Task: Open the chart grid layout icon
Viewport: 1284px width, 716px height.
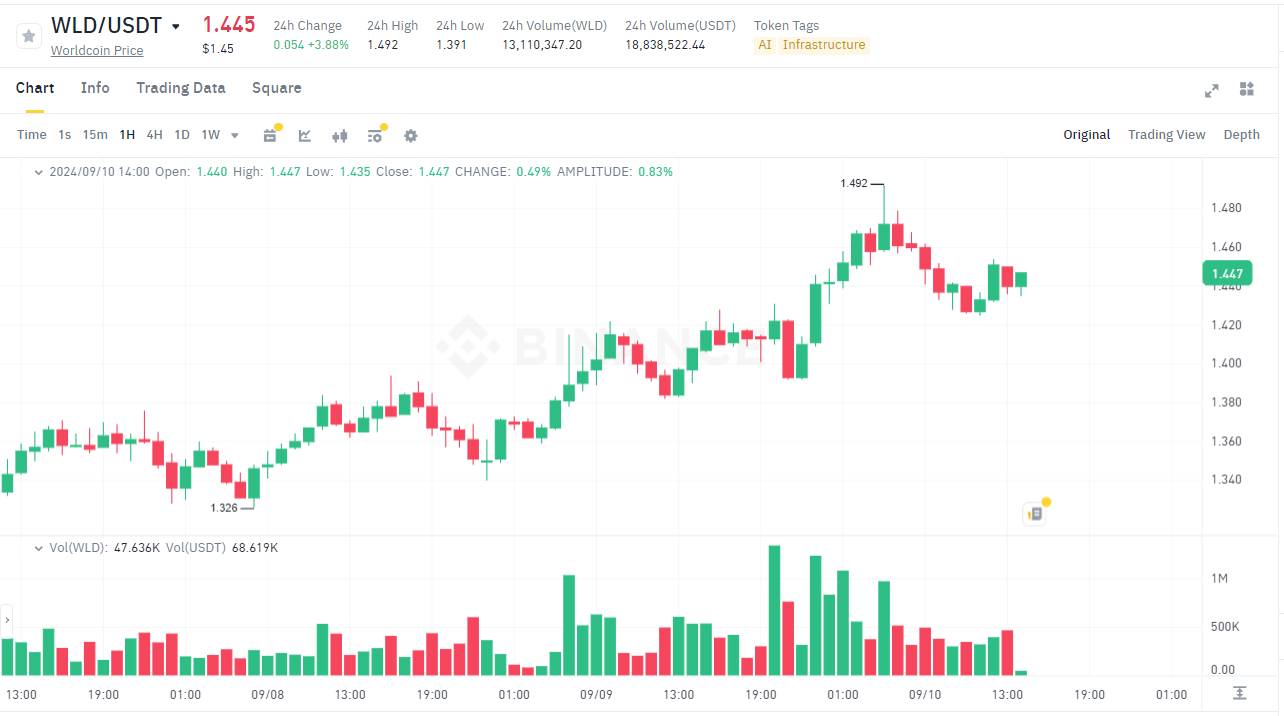Action: 1246,89
